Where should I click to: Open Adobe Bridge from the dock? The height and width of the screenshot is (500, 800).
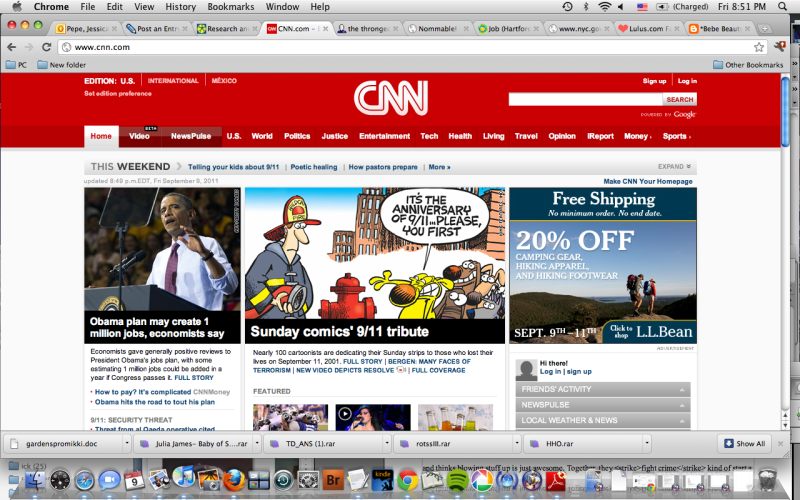pyautogui.click(x=333, y=480)
